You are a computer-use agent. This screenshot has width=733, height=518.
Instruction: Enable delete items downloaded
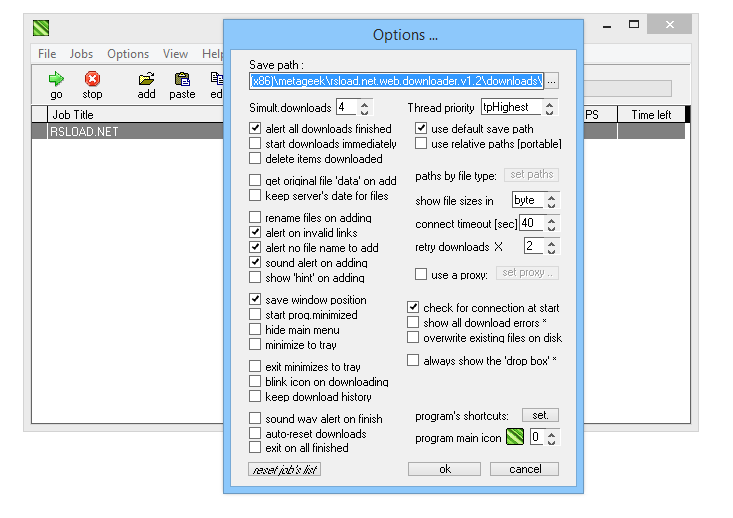255,158
